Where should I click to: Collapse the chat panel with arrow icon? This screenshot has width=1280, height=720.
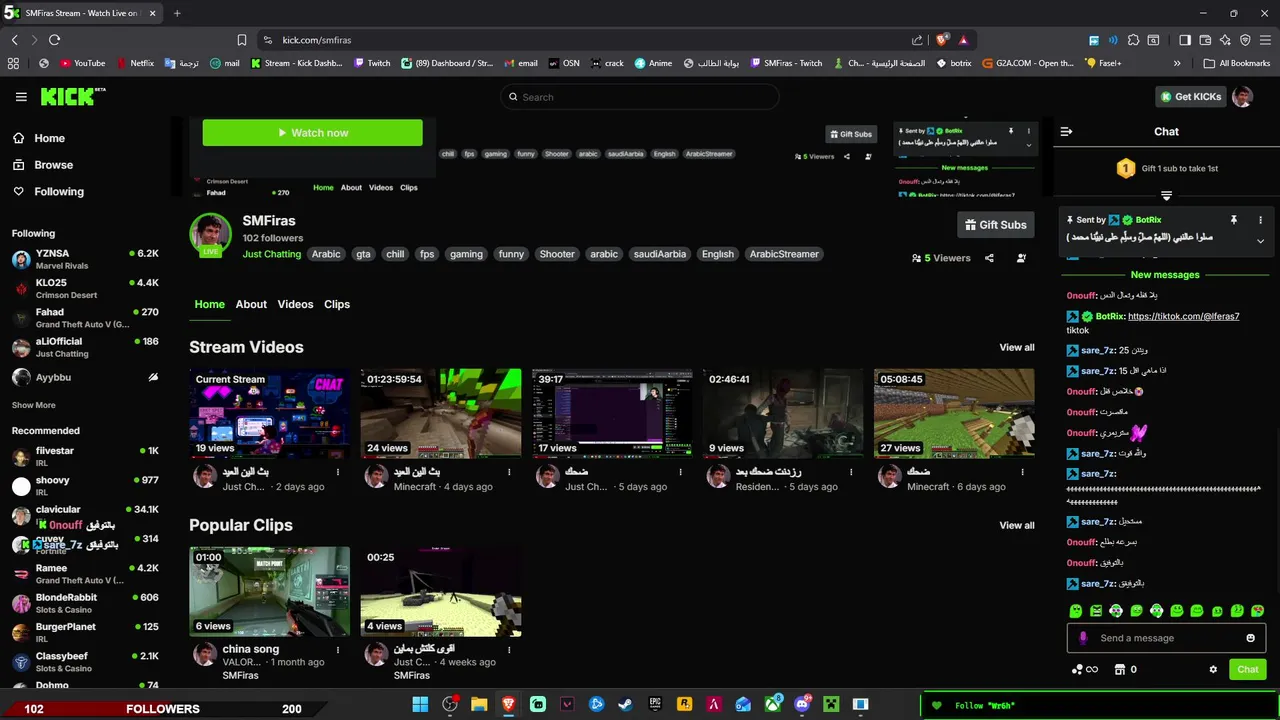coord(1066,131)
